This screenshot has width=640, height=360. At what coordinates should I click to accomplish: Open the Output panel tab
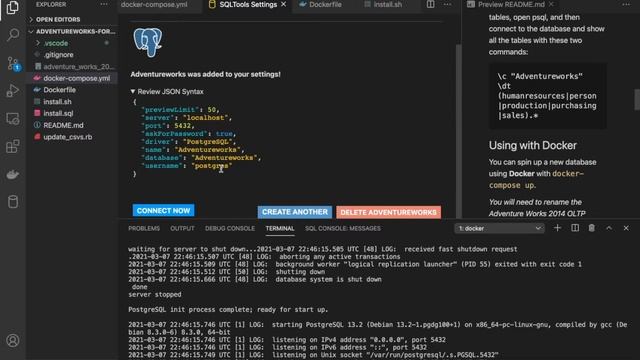click(182, 228)
